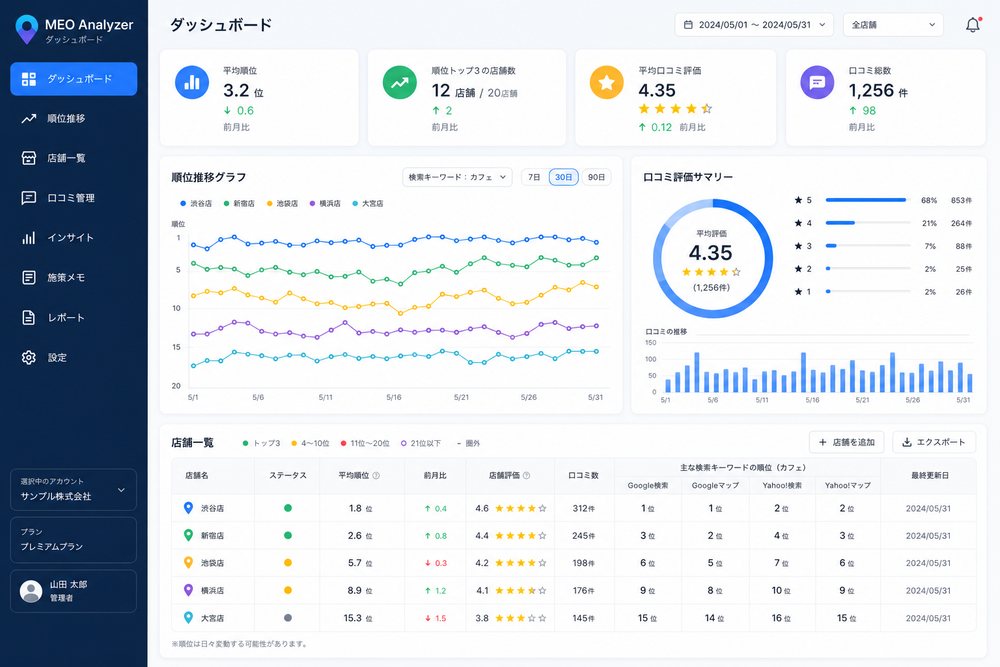
Task: Sort by the 最終更新日 column header
Action: (929, 476)
